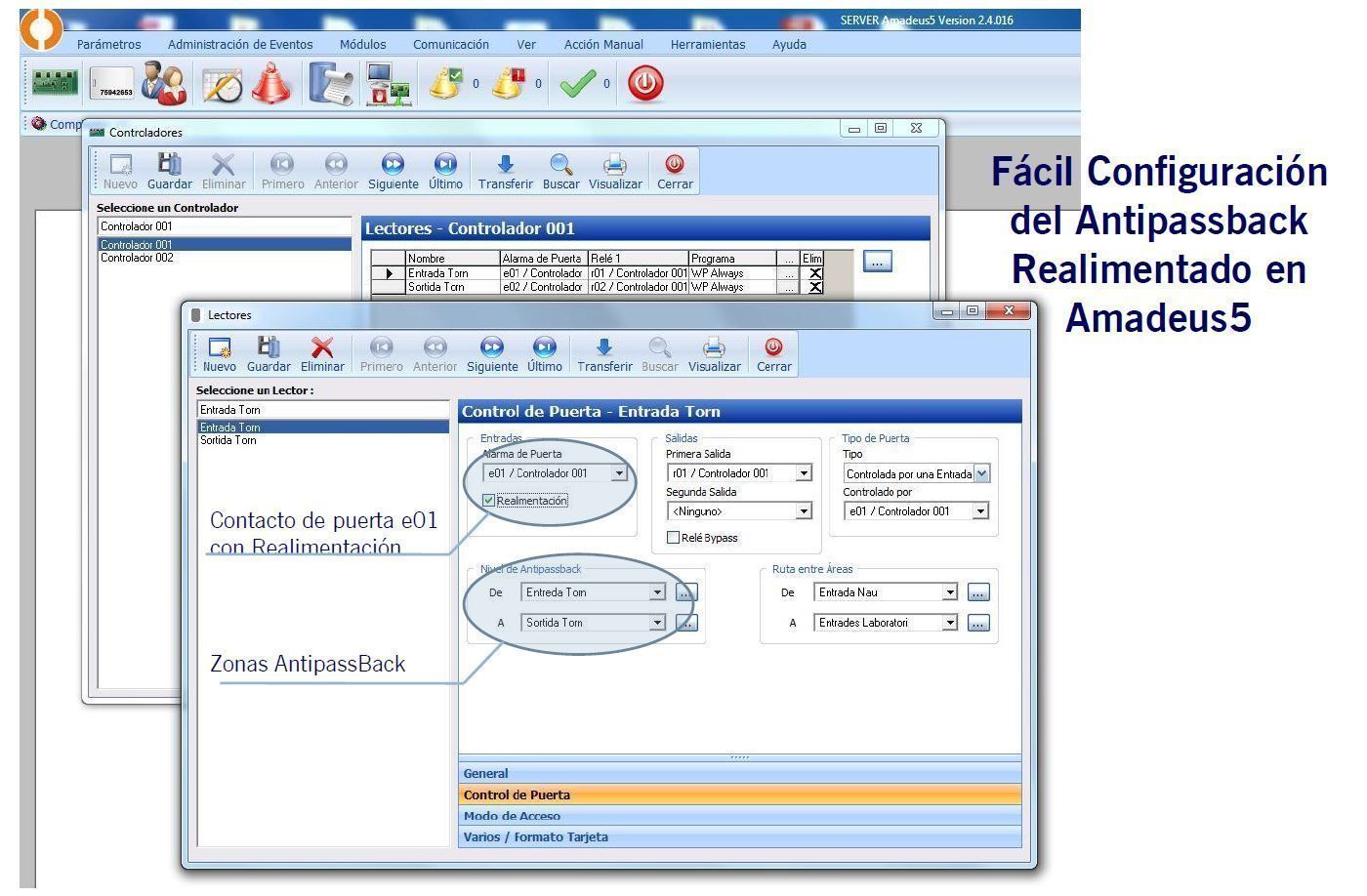The width and height of the screenshot is (1367, 896).
Task: Click ellipsis button beside Antipassback A field
Action: point(686,623)
